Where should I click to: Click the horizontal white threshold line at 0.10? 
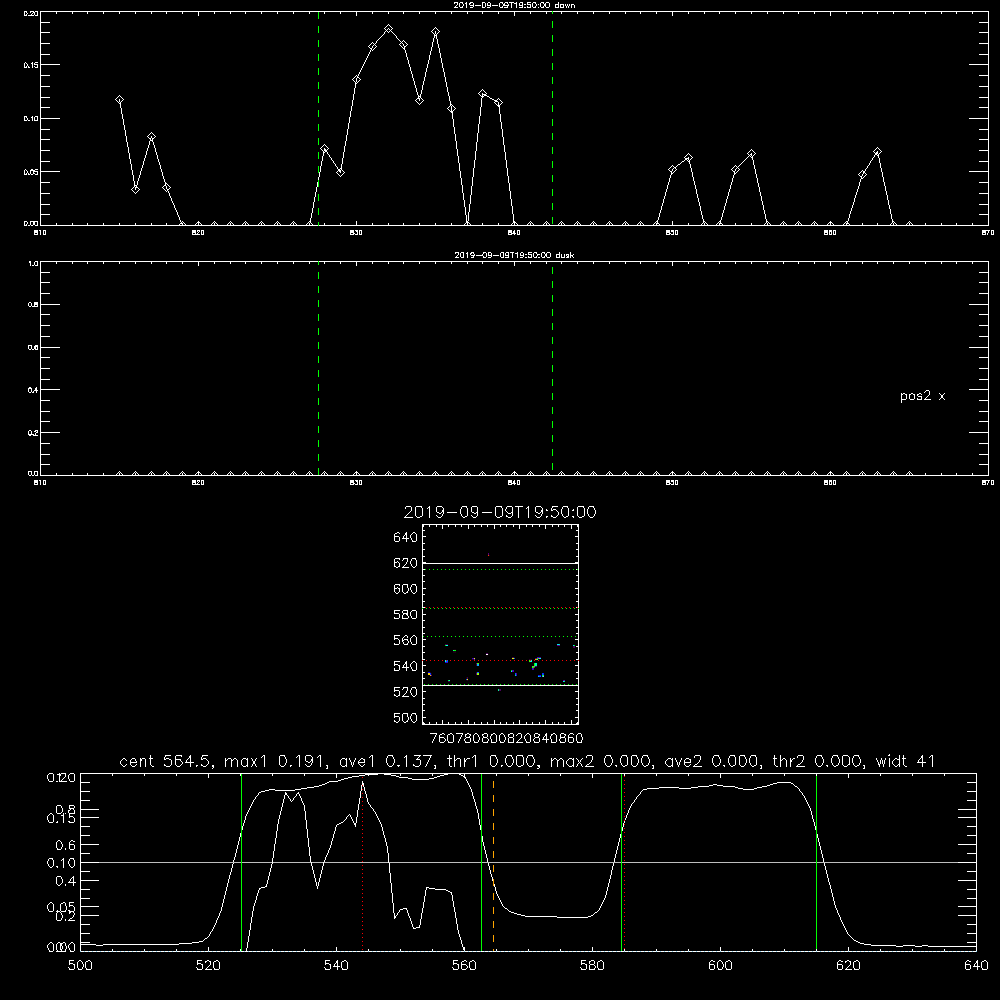click(528, 862)
